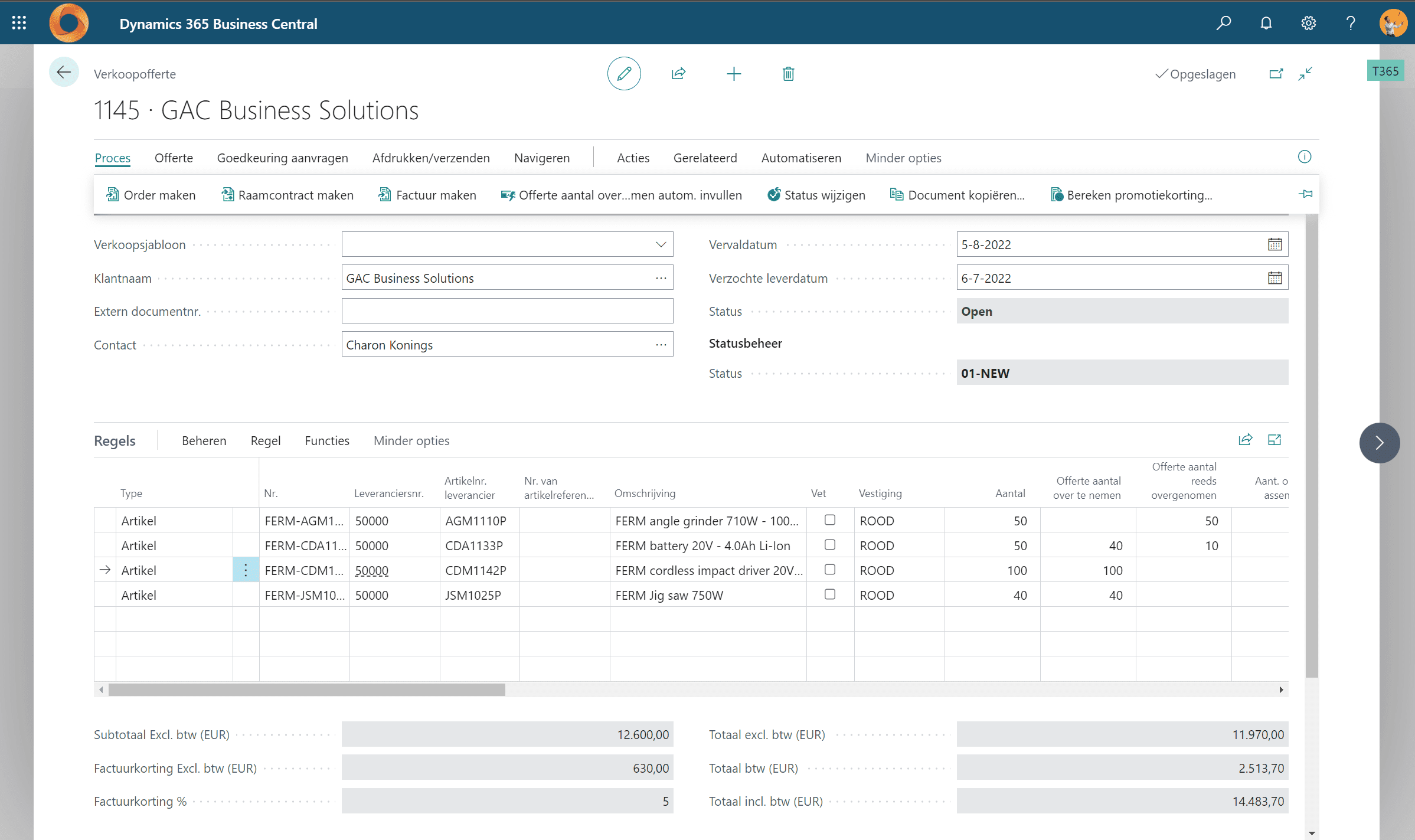Open the app launcher waffle menu

click(x=19, y=23)
